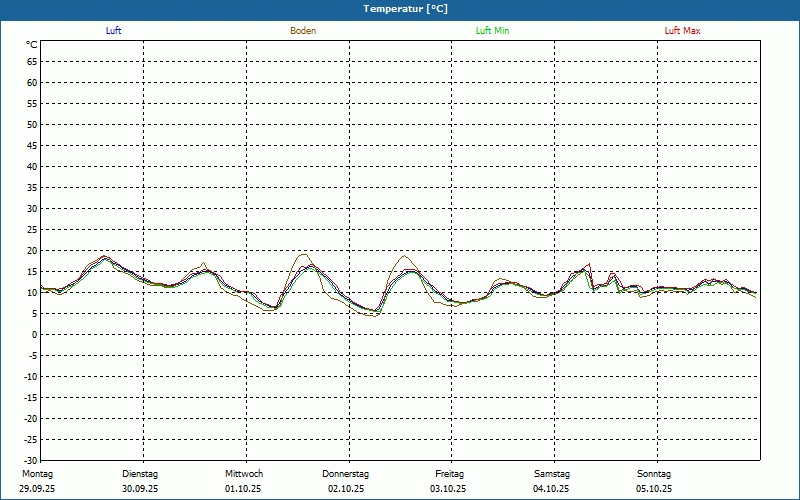This screenshot has height=500, width=800.
Task: Click the Montag day label
Action: (x=37, y=474)
